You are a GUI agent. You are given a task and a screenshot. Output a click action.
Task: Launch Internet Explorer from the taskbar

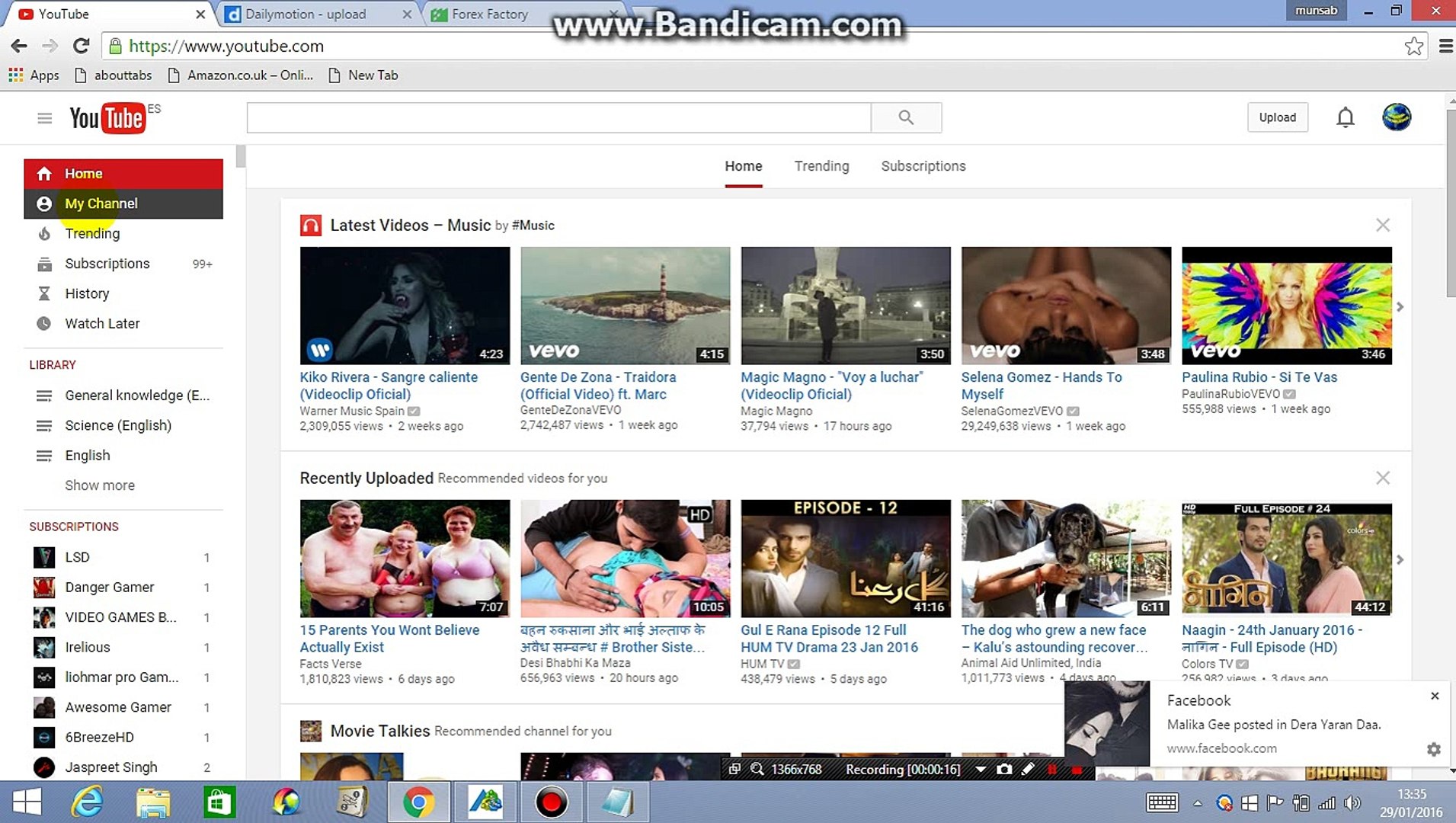tap(88, 802)
